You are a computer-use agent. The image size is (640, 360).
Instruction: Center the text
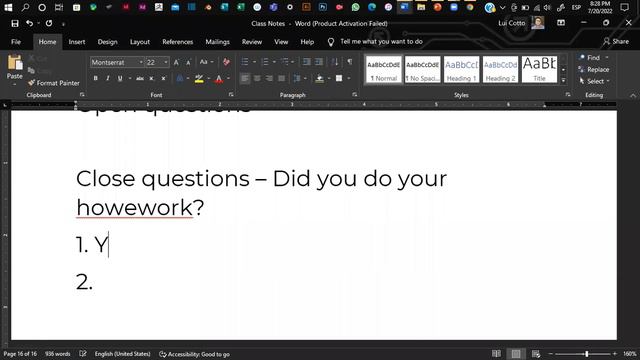pyautogui.click(x=257, y=78)
